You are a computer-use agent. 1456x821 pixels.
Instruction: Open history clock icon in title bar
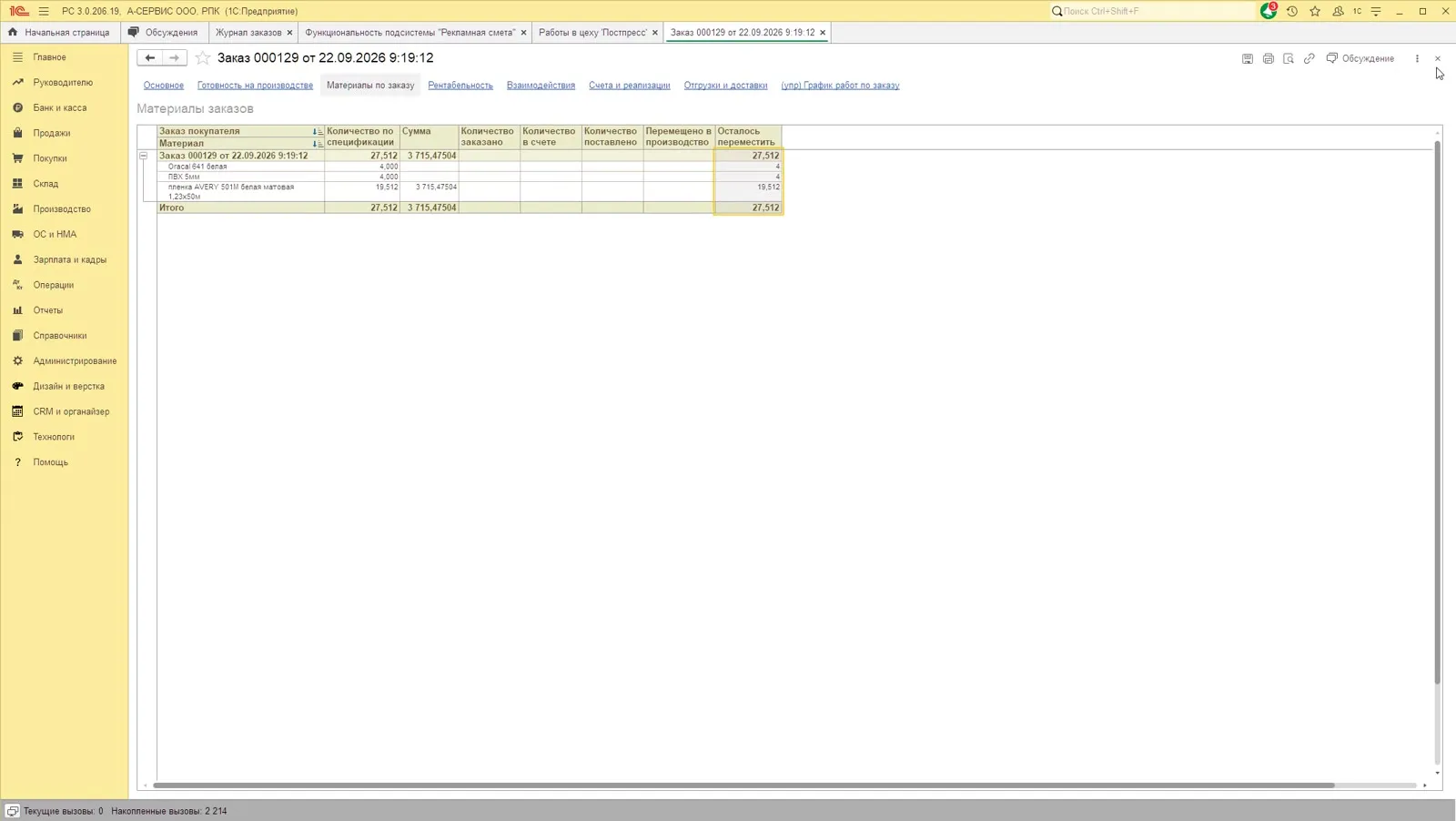click(1291, 11)
